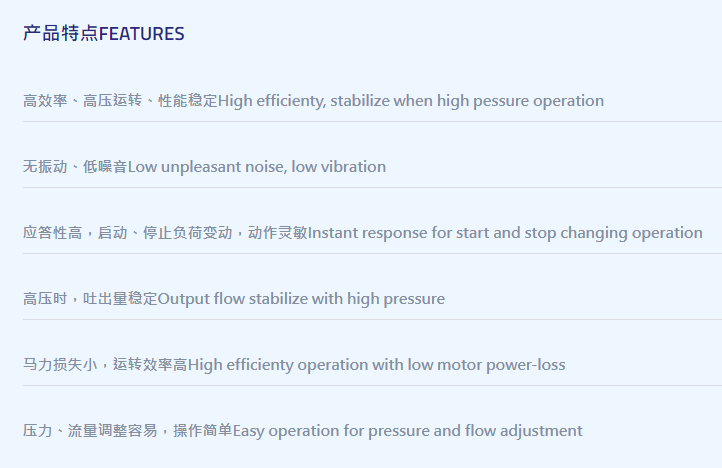Click 'High efficienty, stabilize when high pessure operation'
722x468 pixels.
(411, 101)
